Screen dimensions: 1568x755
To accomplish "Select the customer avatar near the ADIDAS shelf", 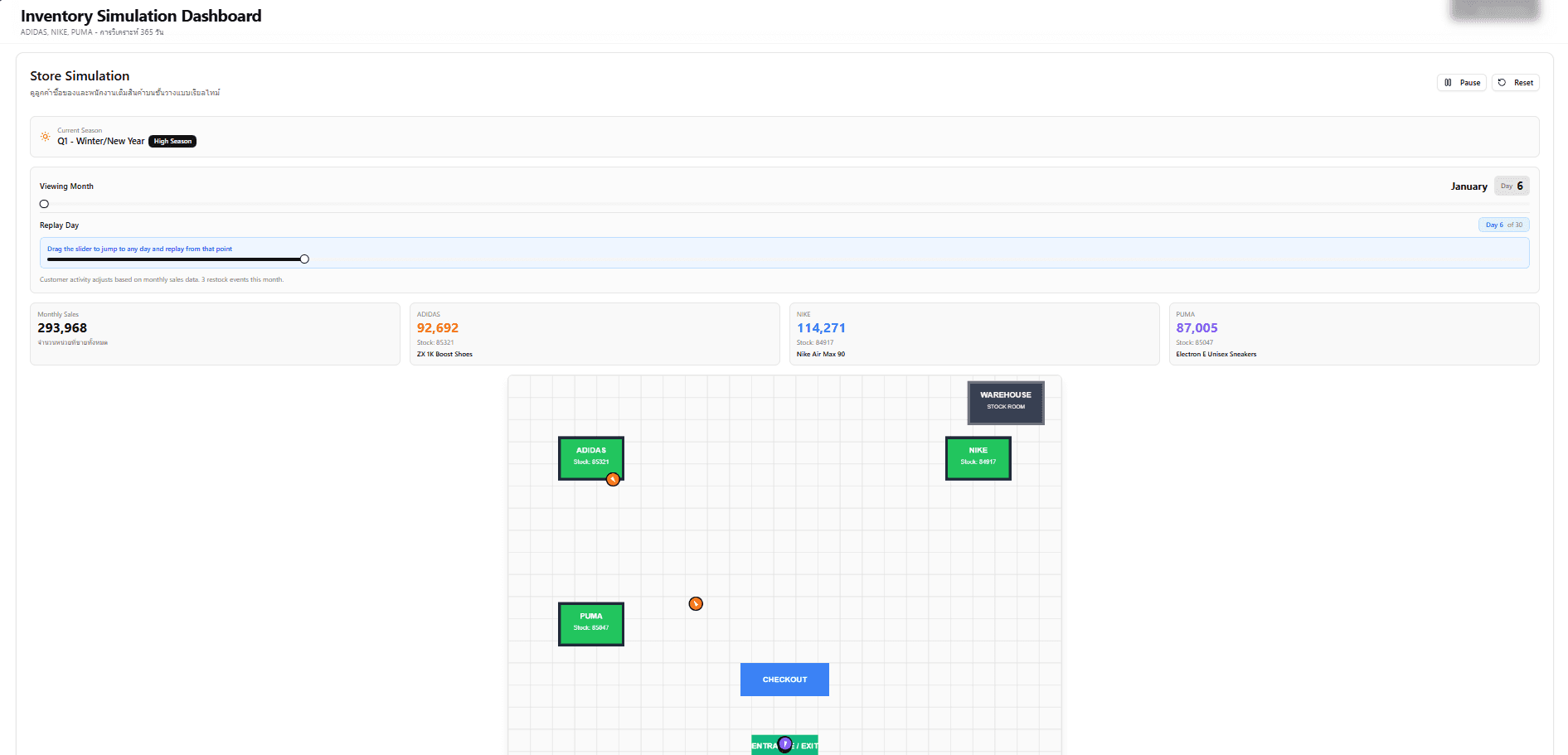I will coord(613,479).
